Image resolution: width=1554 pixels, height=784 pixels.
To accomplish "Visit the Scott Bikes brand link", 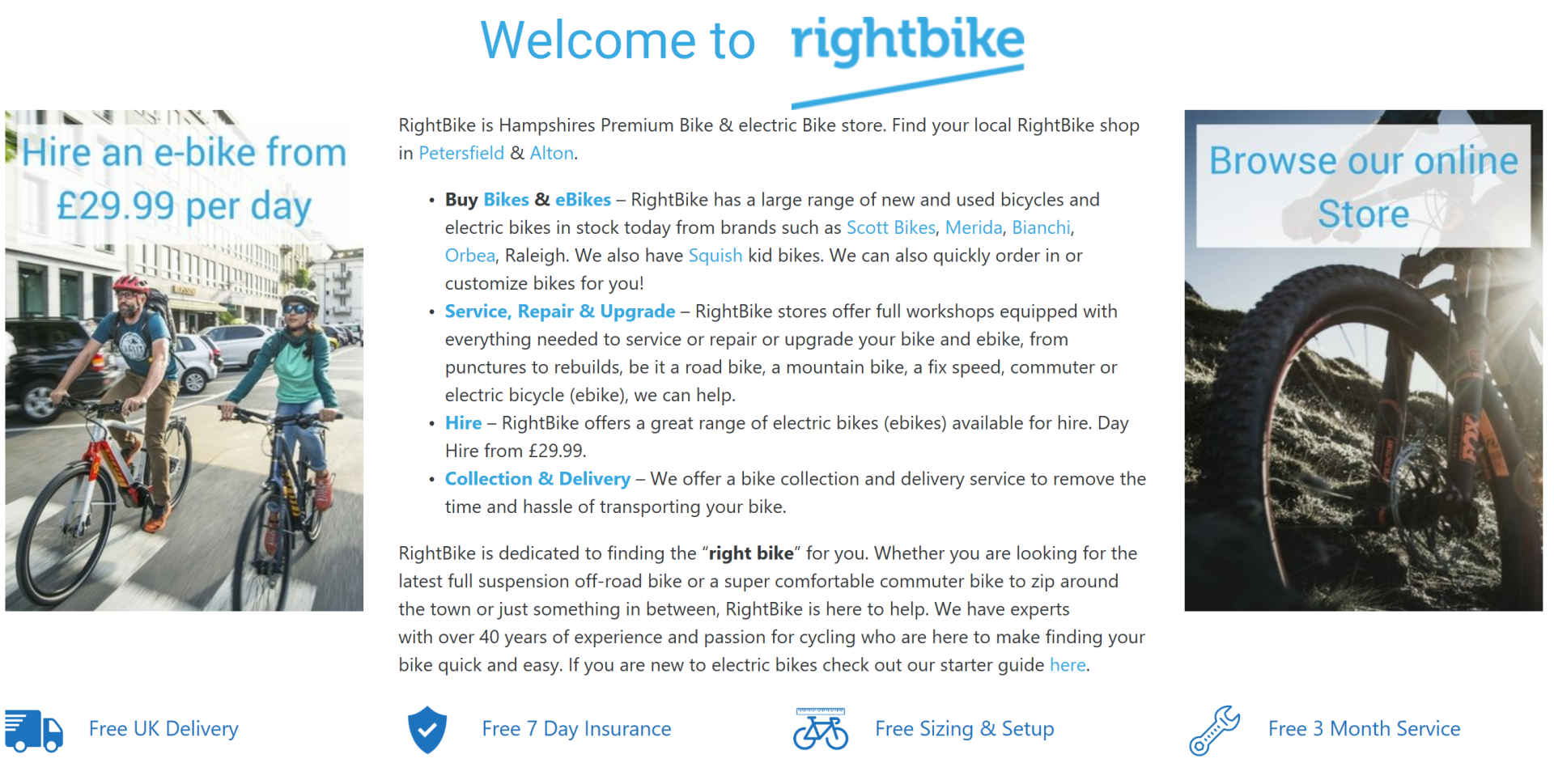I will 890,228.
